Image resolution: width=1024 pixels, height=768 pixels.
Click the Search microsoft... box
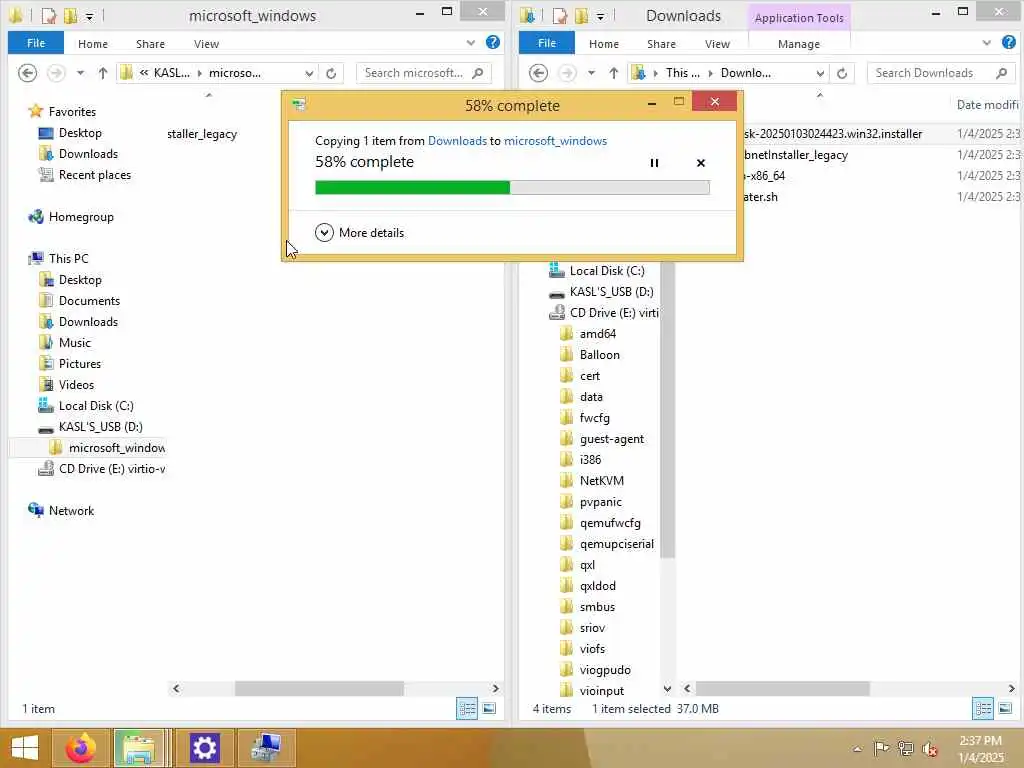[x=423, y=73]
